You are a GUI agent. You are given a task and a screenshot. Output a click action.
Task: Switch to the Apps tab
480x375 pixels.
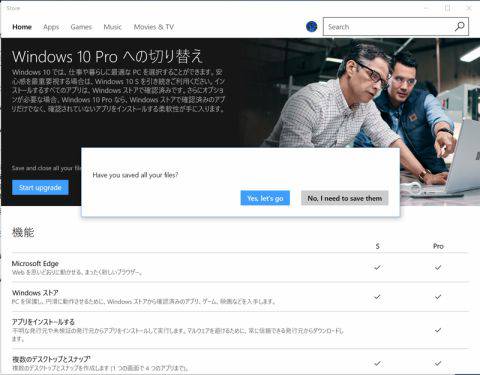pyautogui.click(x=51, y=27)
